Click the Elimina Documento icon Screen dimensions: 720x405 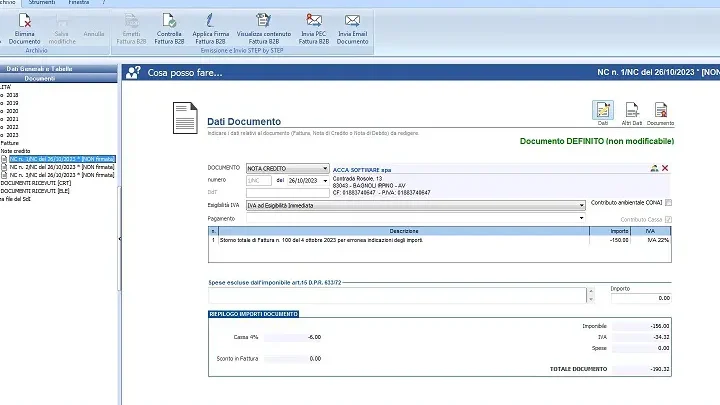click(24, 21)
